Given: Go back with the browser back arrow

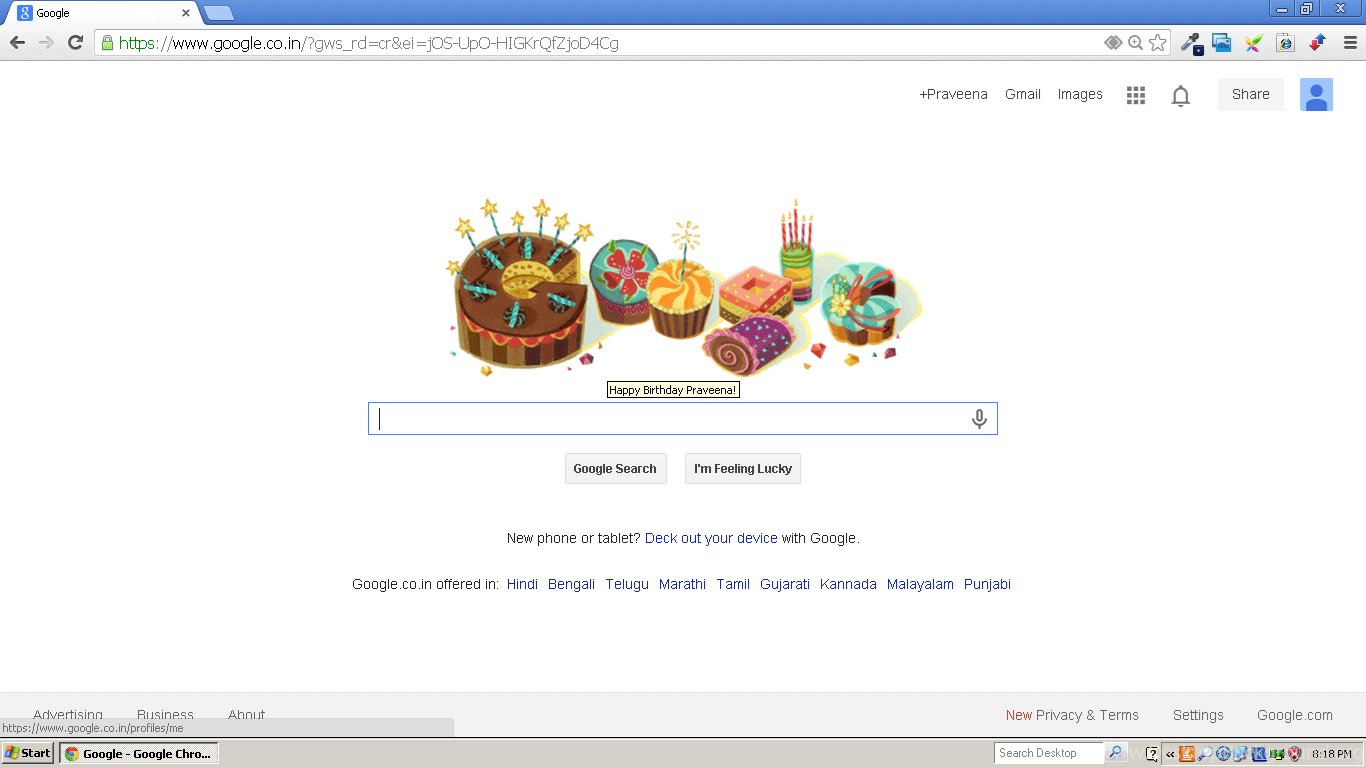Looking at the screenshot, I should tap(17, 43).
